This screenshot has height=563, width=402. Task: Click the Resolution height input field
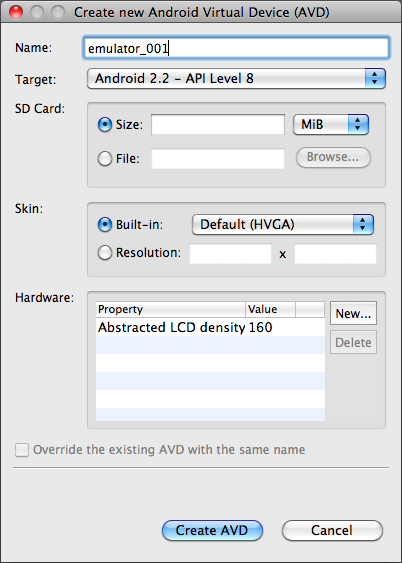coord(335,253)
